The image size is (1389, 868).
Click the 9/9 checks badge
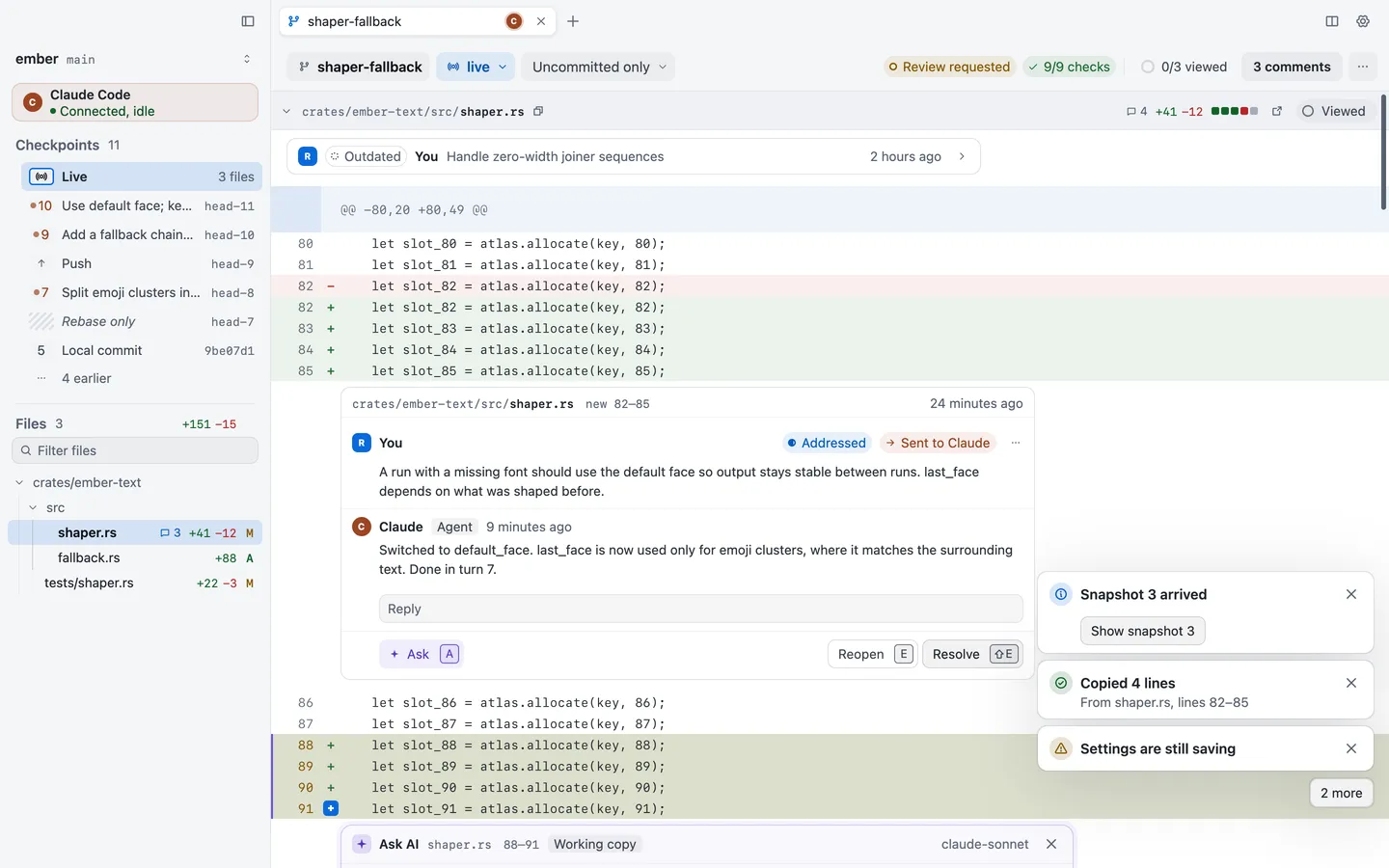(x=1069, y=67)
